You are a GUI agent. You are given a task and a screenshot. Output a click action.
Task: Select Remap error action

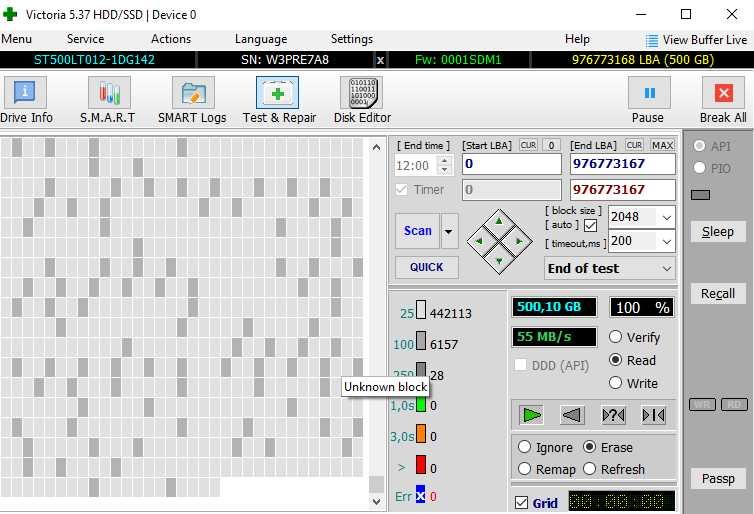pos(524,468)
